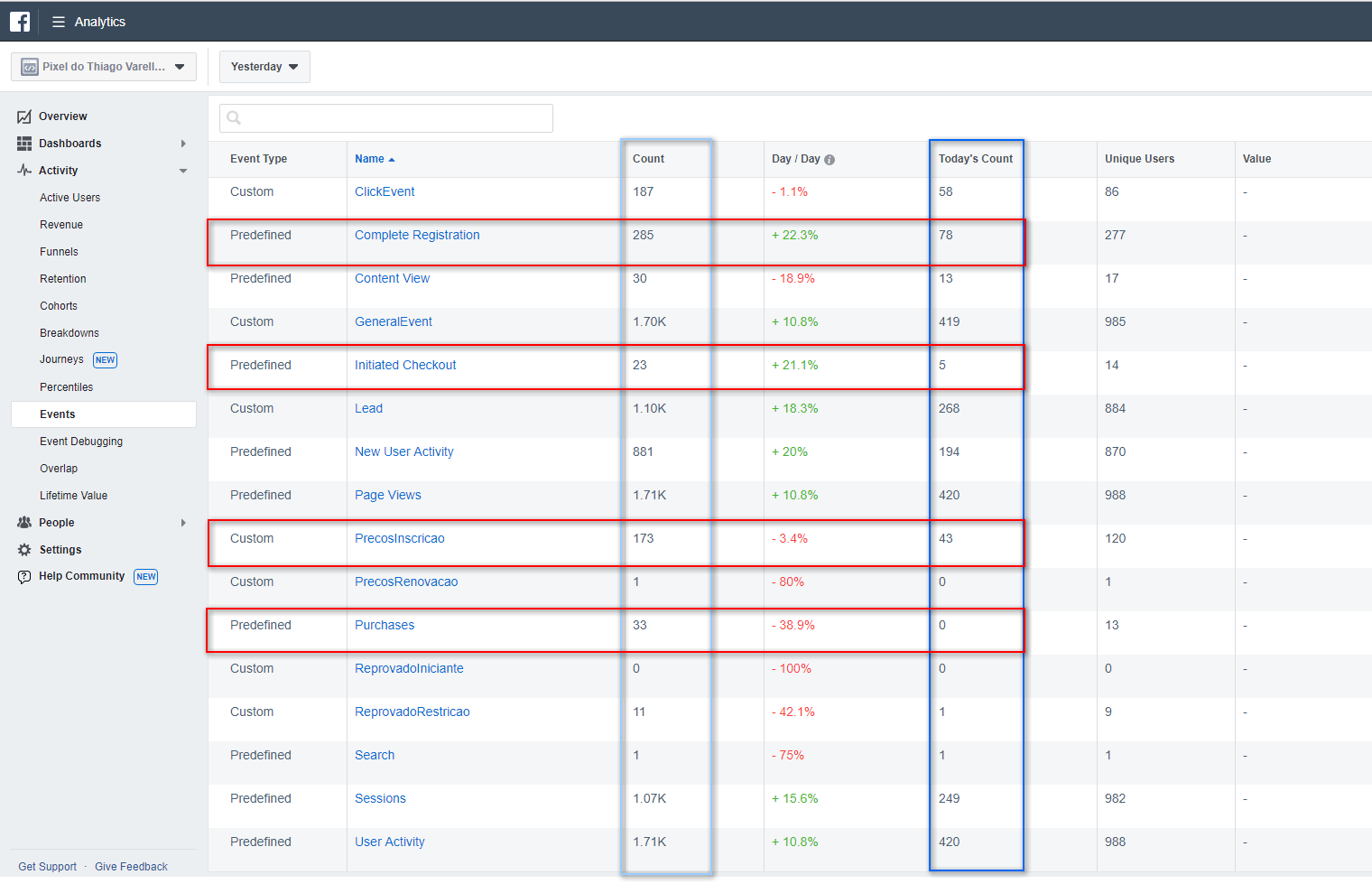The width and height of the screenshot is (1372, 884).
Task: Click the Settings gear icon
Action: [24, 550]
